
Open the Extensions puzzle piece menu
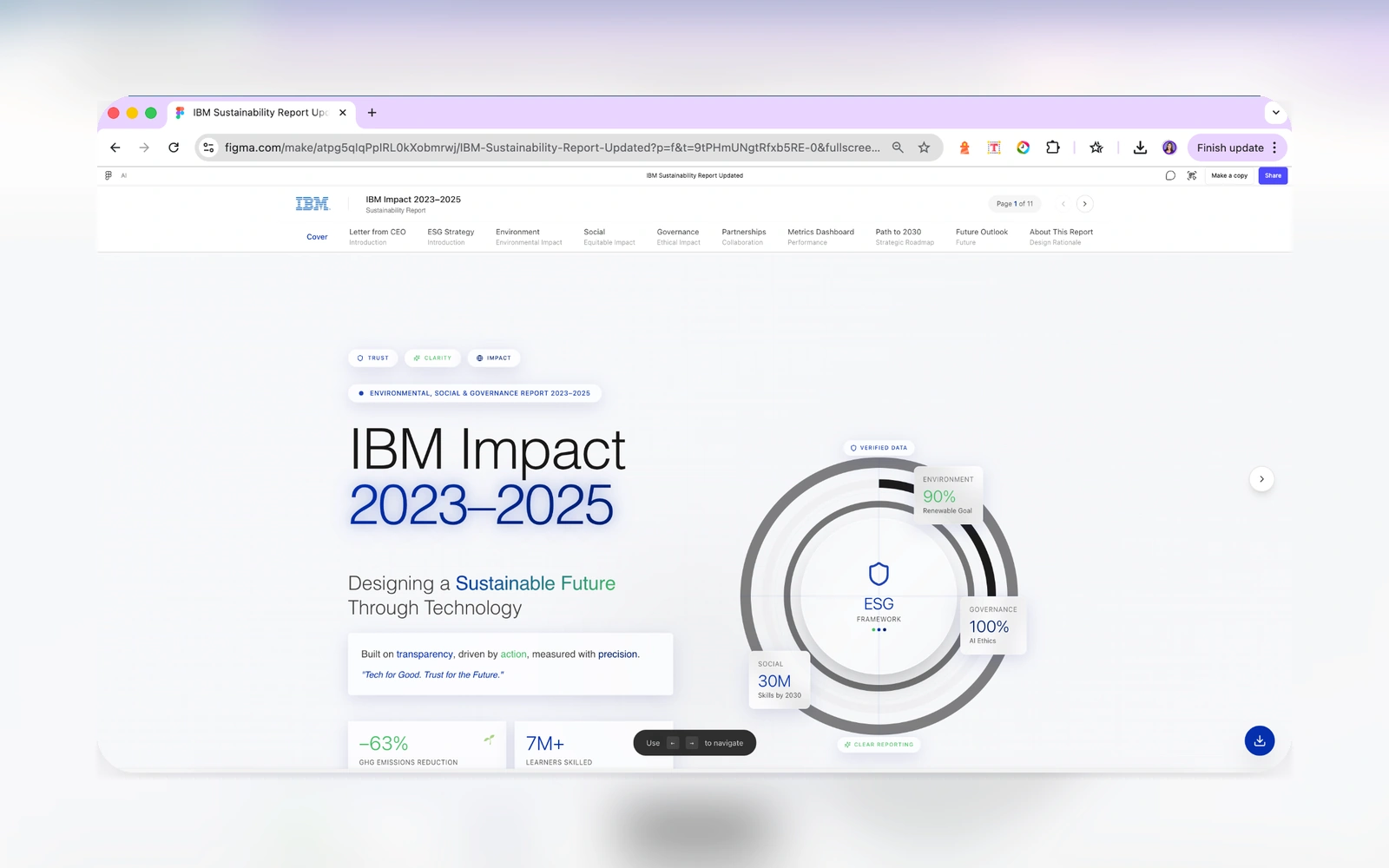point(1053,148)
